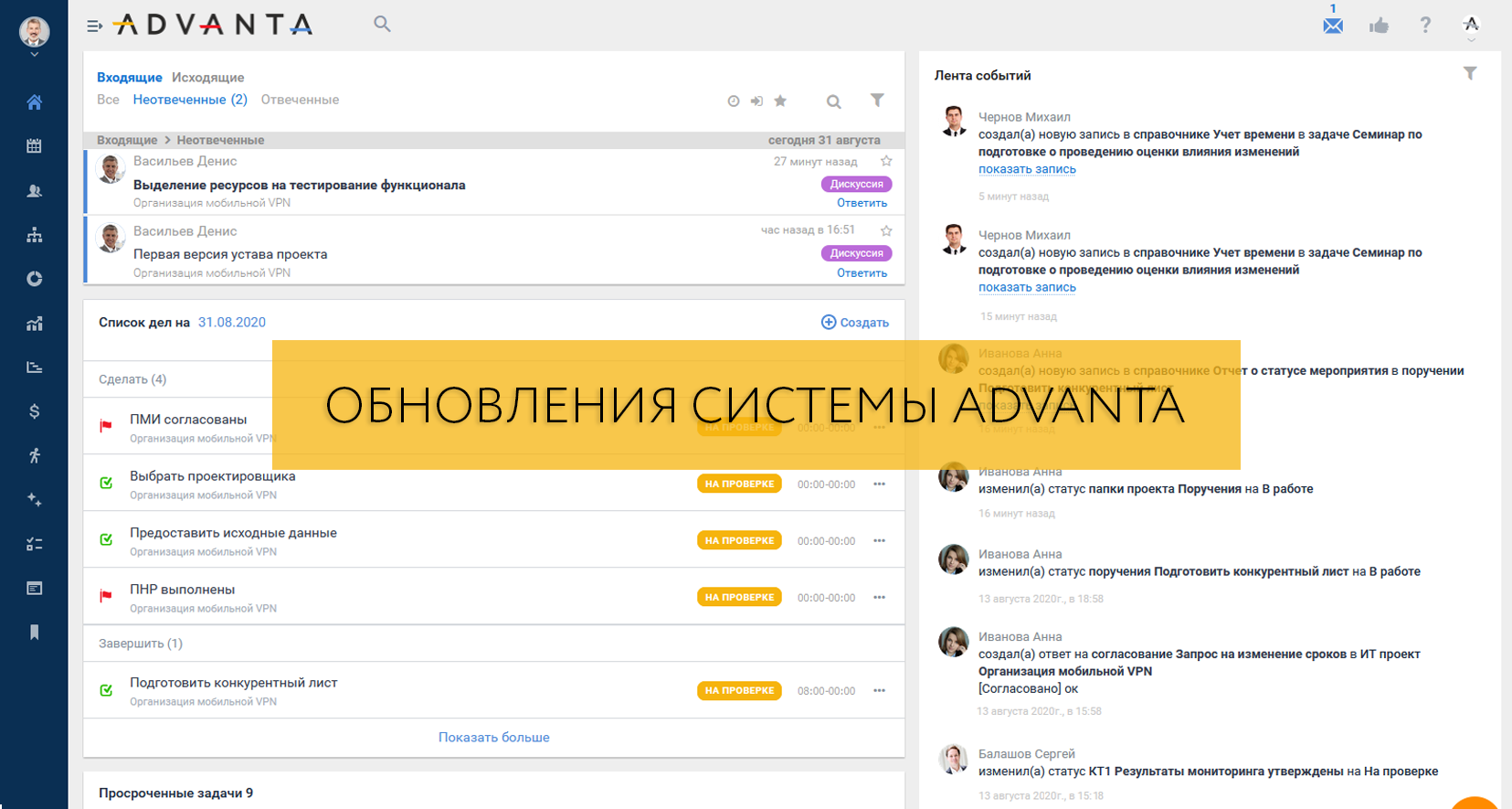Select the "Отвеченные" filter tab
The image size is (1512, 809).
tap(300, 100)
